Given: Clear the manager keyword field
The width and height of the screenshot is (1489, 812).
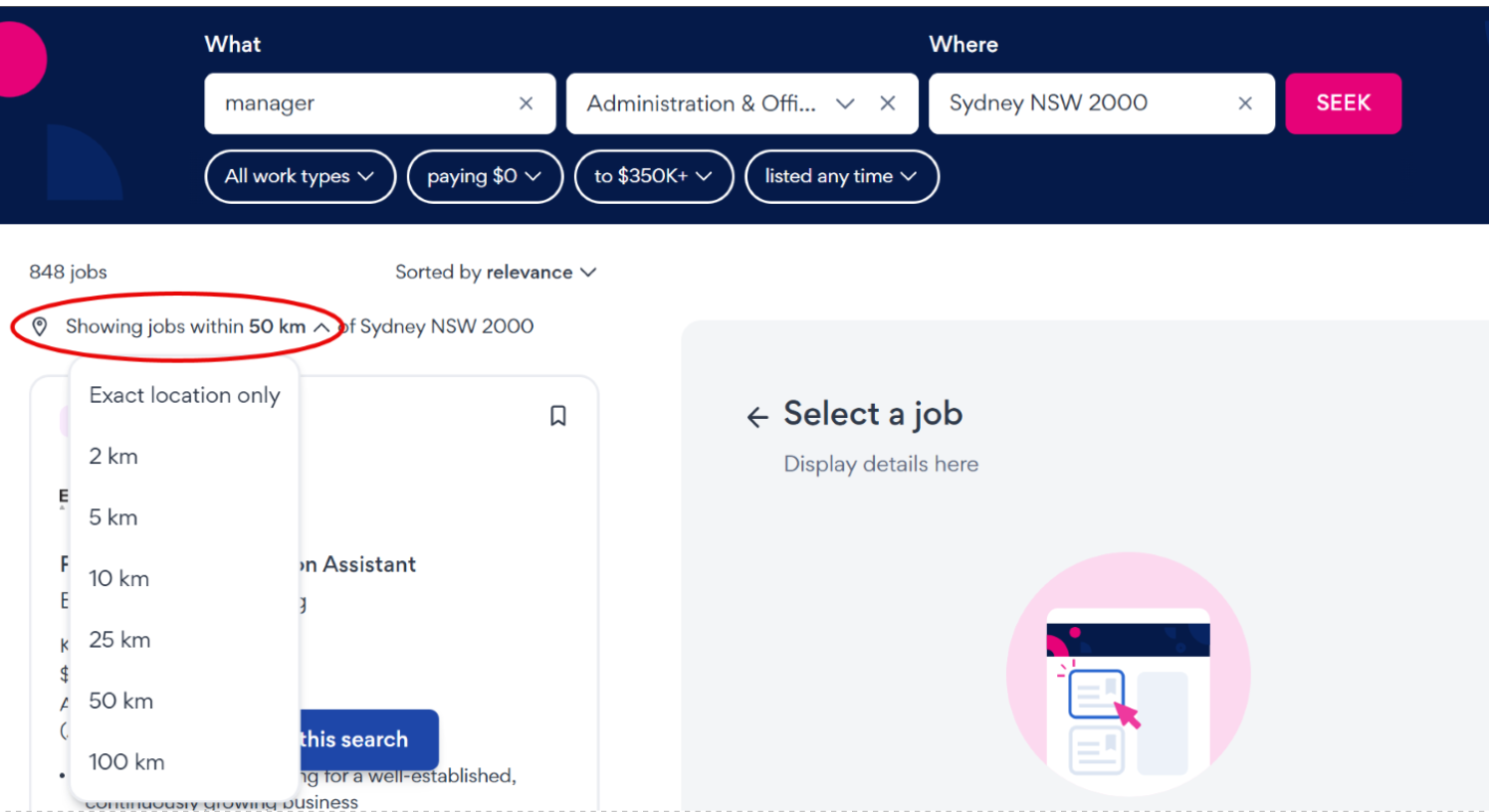Looking at the screenshot, I should (526, 103).
